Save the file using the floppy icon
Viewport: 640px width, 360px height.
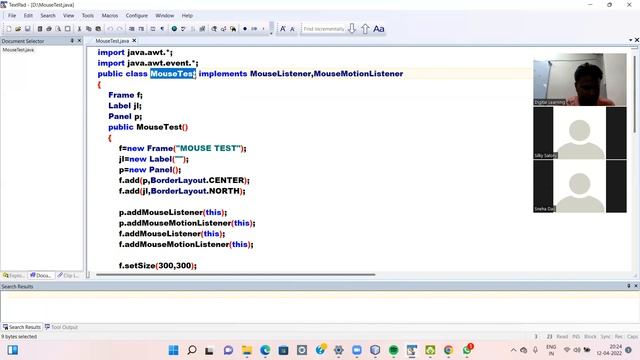pyautogui.click(x=28, y=29)
